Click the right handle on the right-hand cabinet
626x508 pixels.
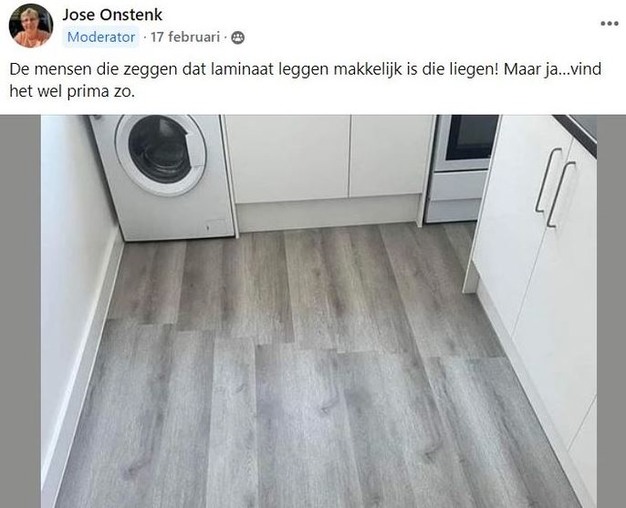coord(561,194)
